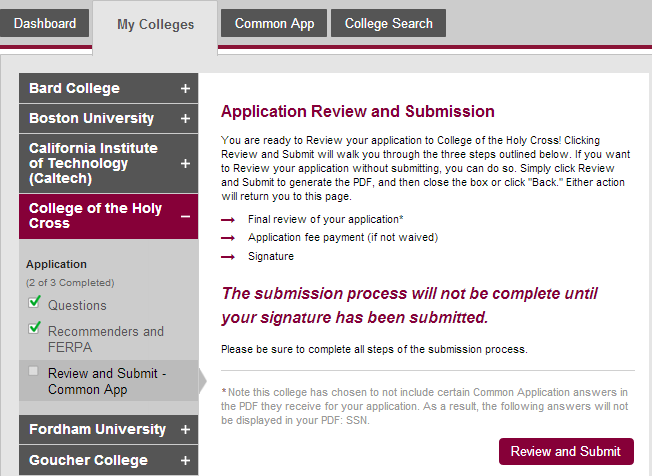Viewport: 652px width, 476px height.
Task: Open the Questions section link
Action: pyautogui.click(x=77, y=306)
